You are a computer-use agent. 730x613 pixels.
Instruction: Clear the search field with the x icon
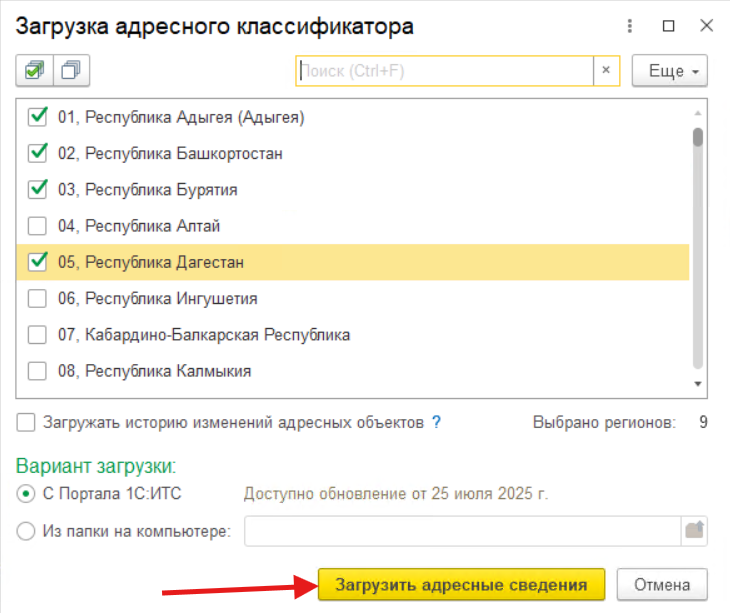click(x=606, y=71)
